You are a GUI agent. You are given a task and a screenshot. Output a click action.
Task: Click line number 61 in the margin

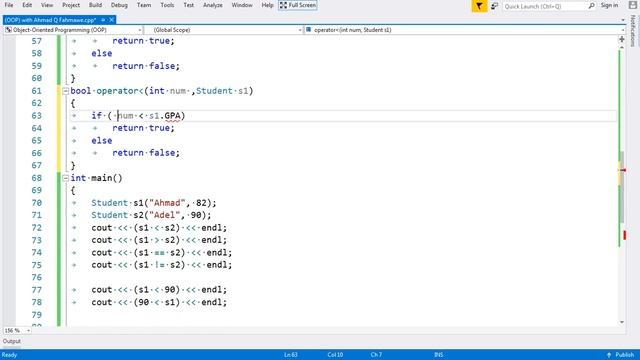(37, 91)
